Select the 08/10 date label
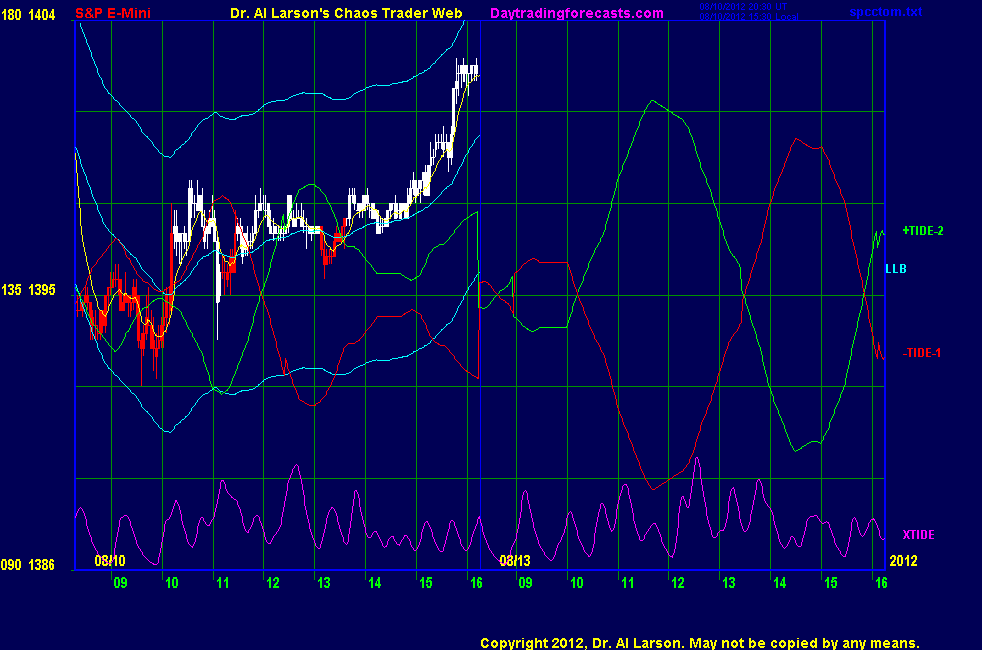Viewport: 982px width, 650px height. tap(110, 560)
